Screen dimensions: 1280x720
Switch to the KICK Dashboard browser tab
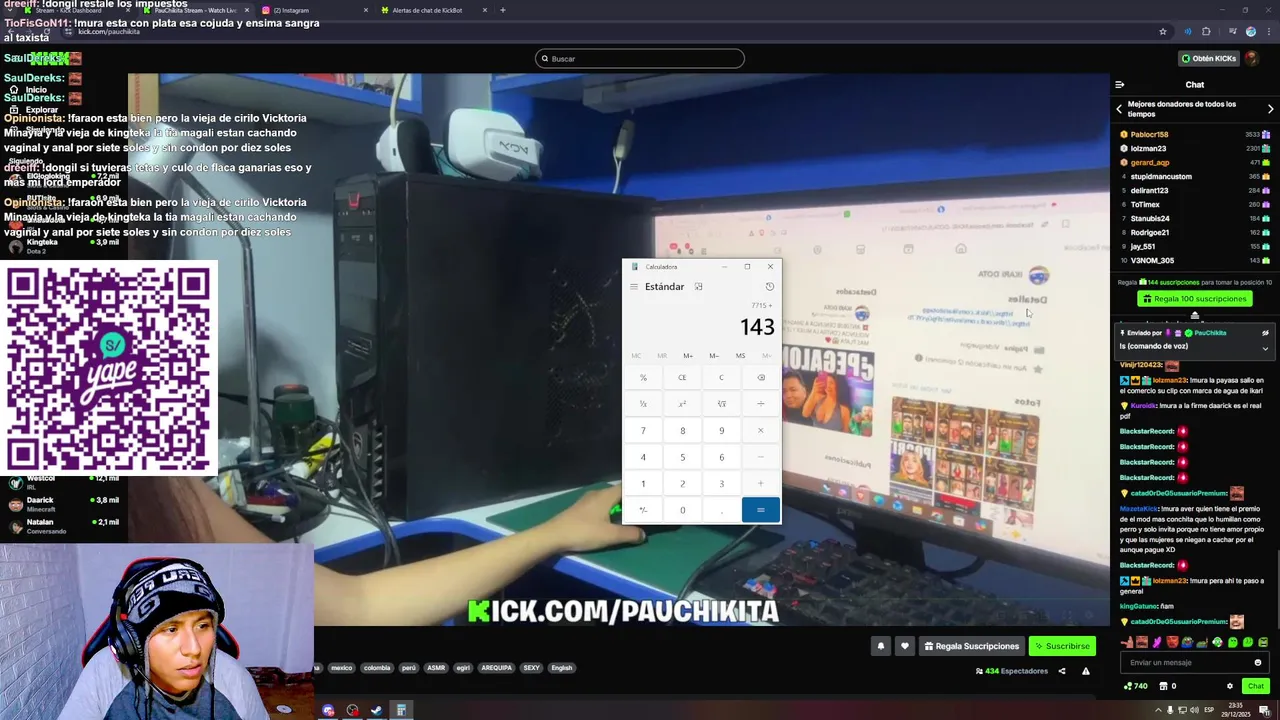[x=76, y=10]
